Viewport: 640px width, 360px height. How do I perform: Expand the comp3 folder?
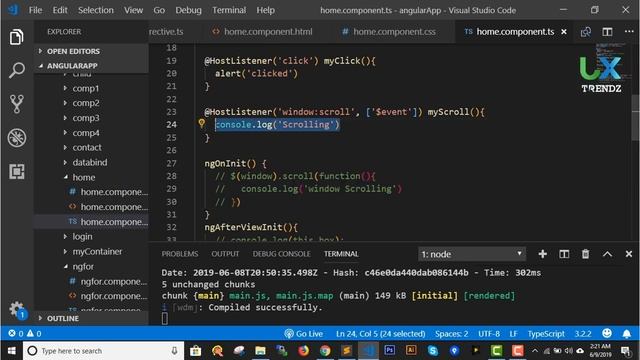[x=86, y=118]
